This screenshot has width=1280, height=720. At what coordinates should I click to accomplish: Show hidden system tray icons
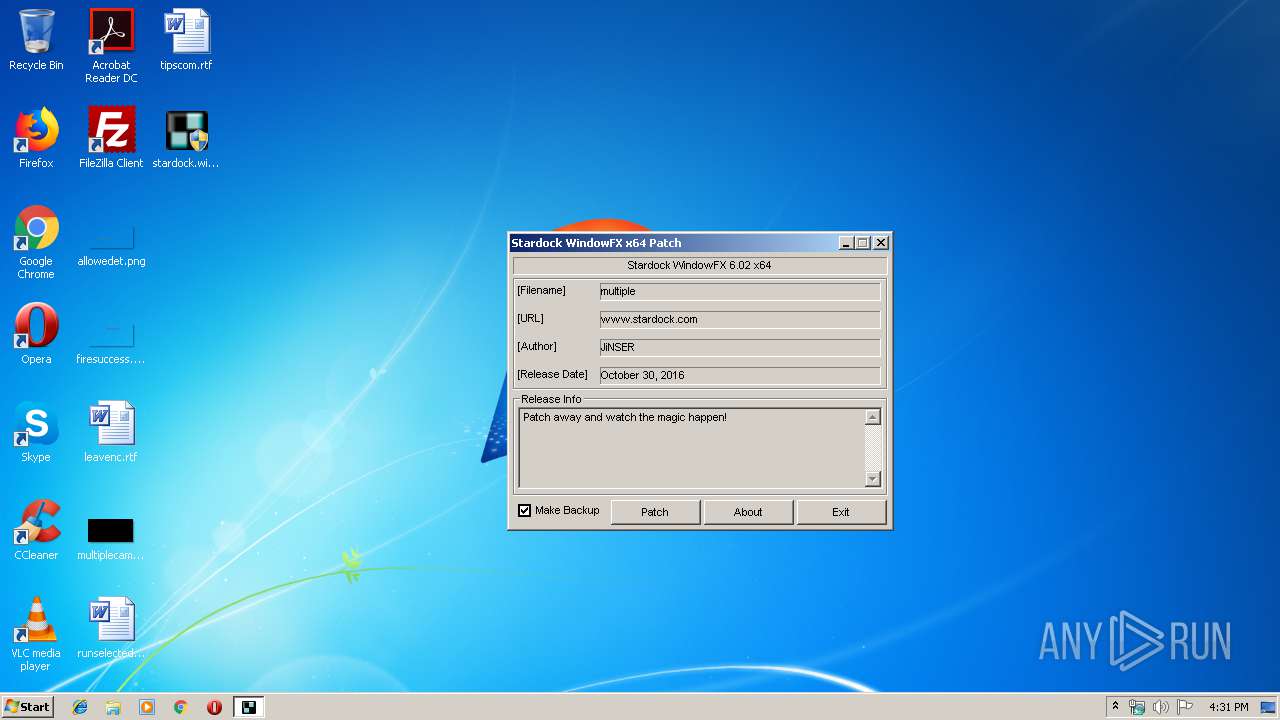(1115, 707)
